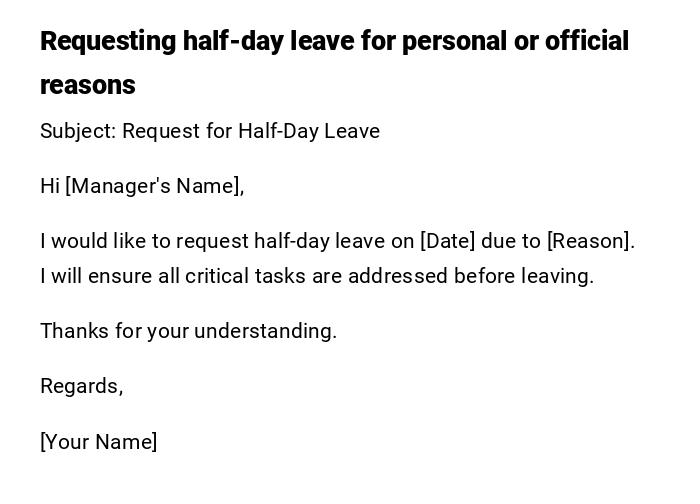Click "Half-Day Leave" in the subject line
The width and height of the screenshot is (700, 504).
[x=309, y=131]
